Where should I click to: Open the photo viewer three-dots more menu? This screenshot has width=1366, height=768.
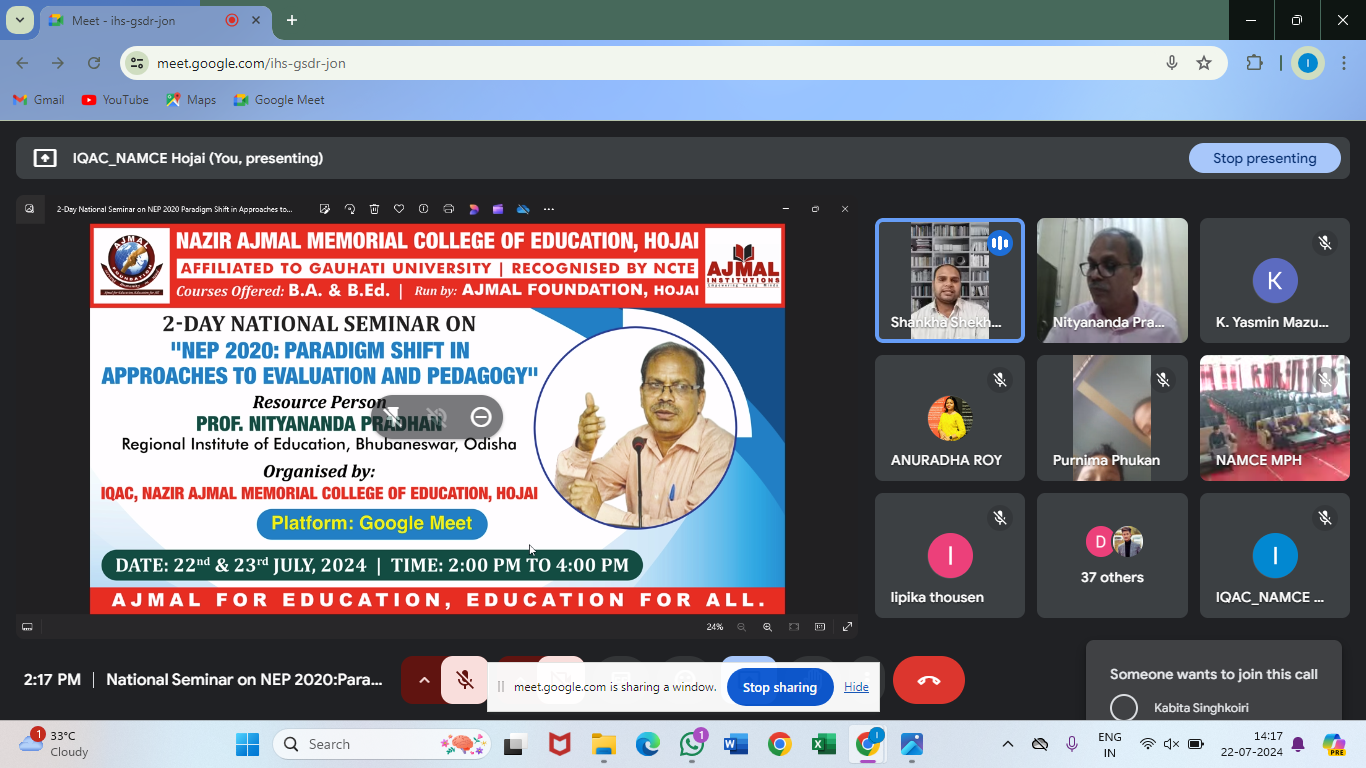548,209
